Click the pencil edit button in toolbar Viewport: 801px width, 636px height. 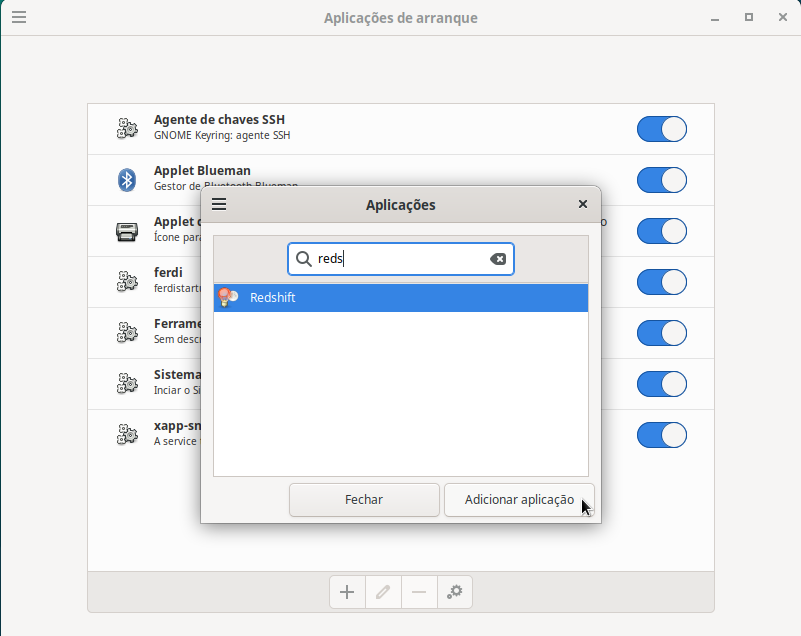tap(383, 592)
